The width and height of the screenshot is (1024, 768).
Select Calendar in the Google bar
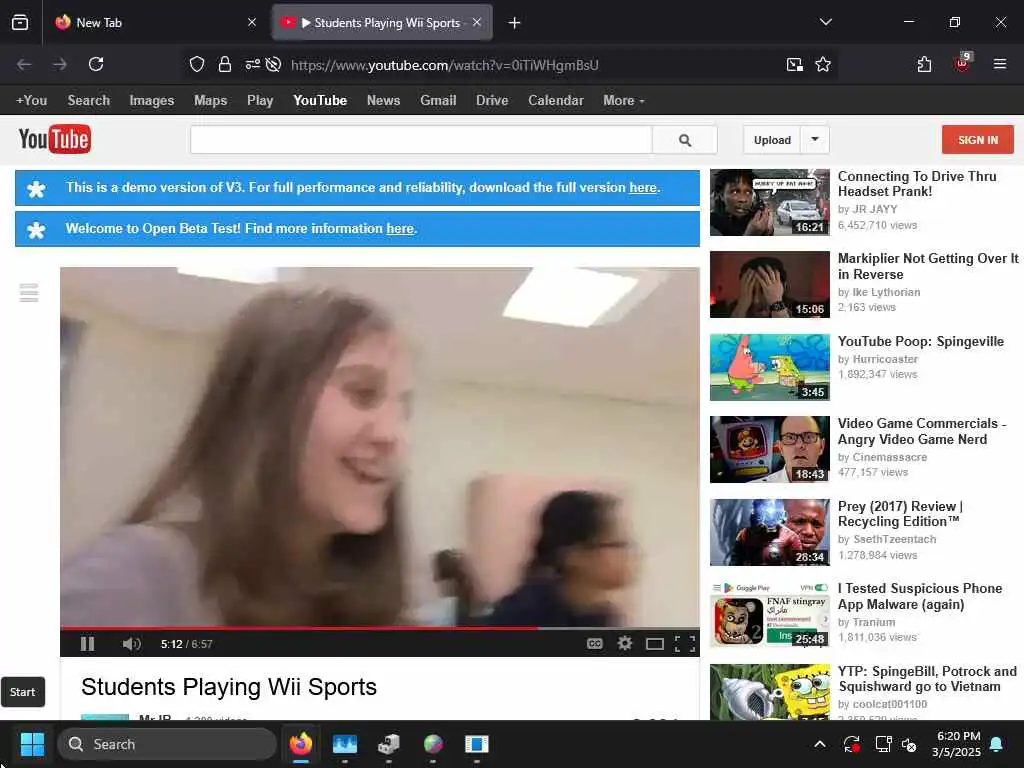[556, 101]
